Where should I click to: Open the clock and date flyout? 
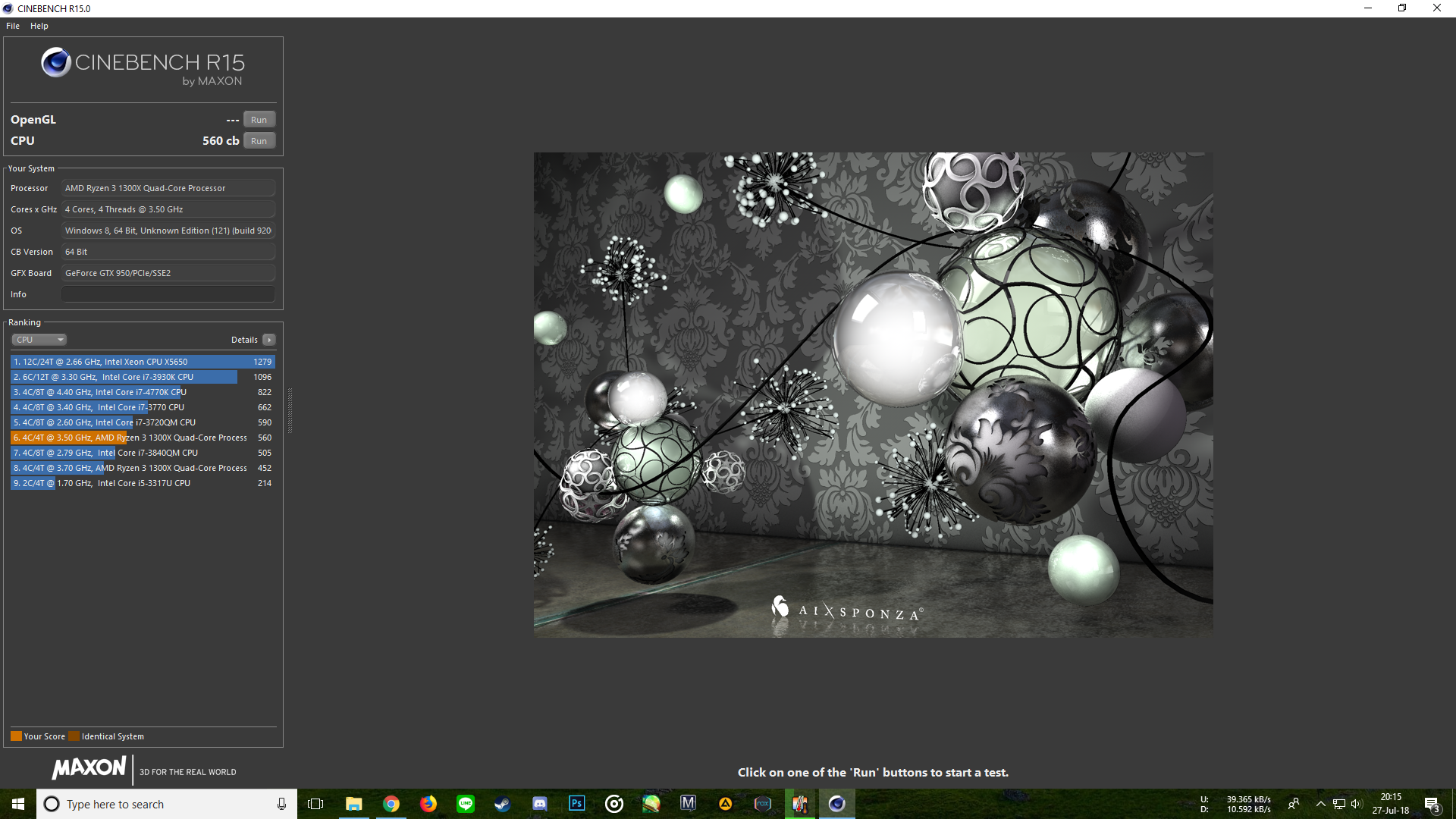click(1391, 804)
